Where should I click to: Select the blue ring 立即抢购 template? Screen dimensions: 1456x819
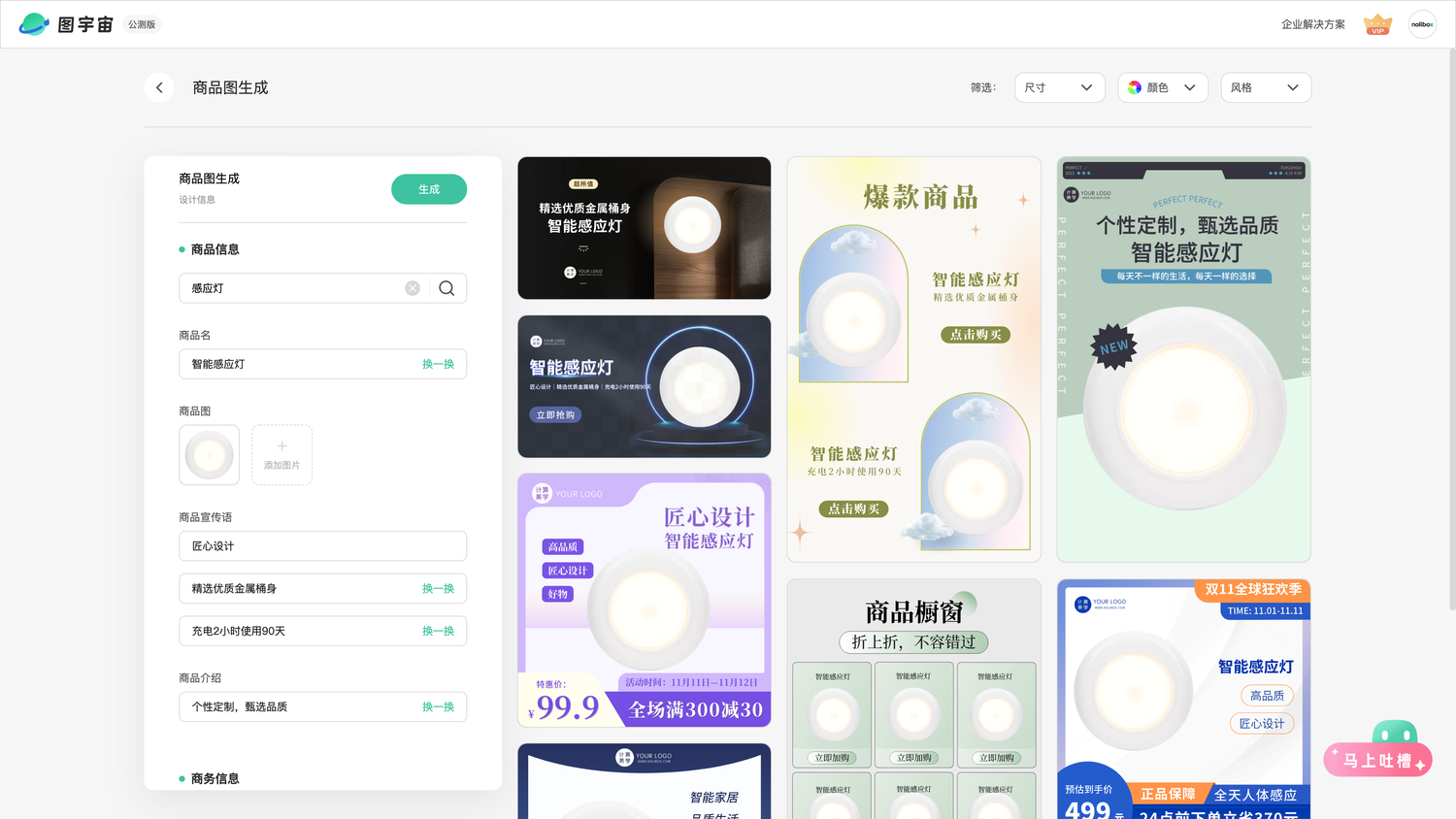pos(644,386)
